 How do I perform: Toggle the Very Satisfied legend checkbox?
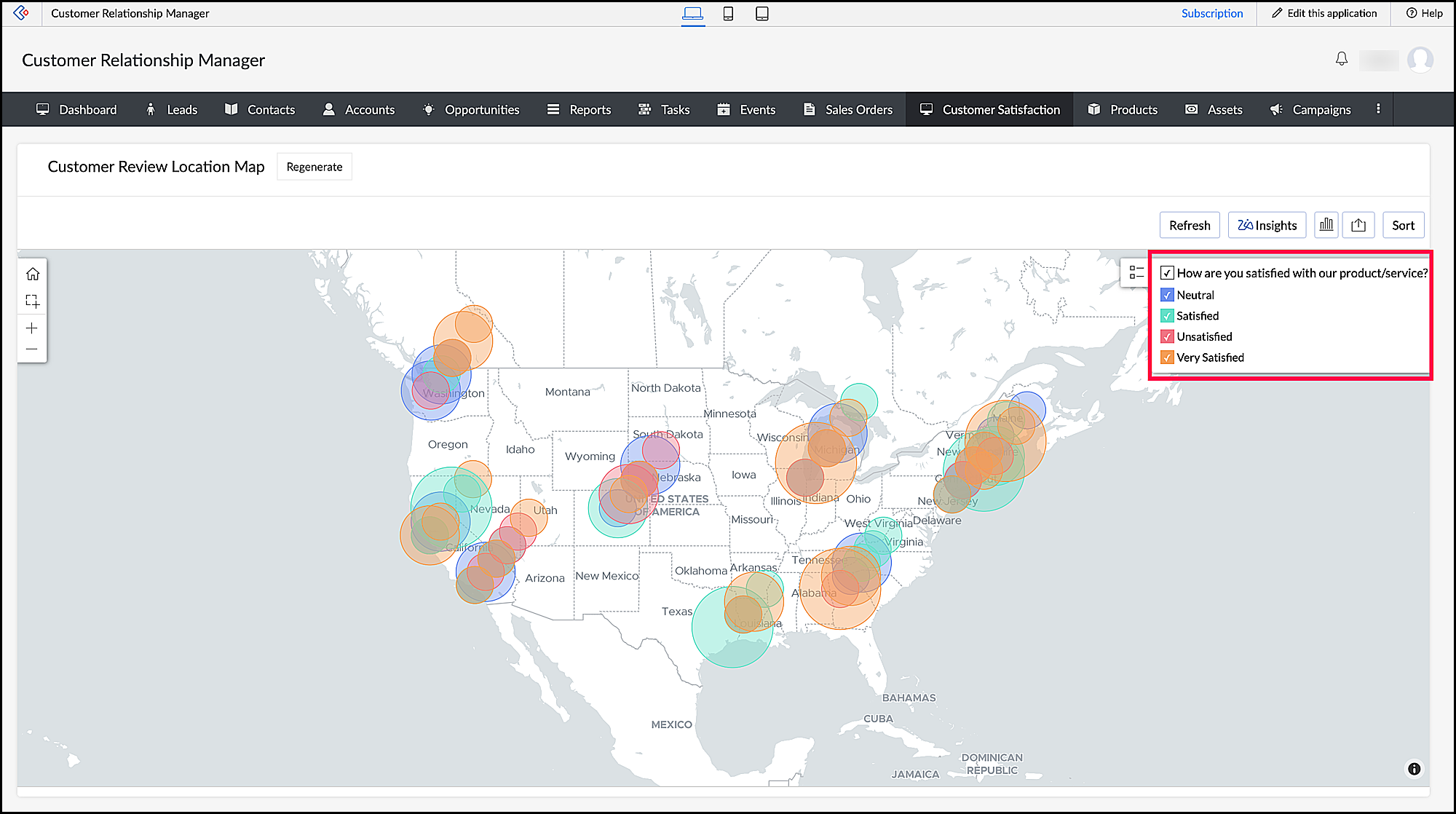pyautogui.click(x=1167, y=357)
